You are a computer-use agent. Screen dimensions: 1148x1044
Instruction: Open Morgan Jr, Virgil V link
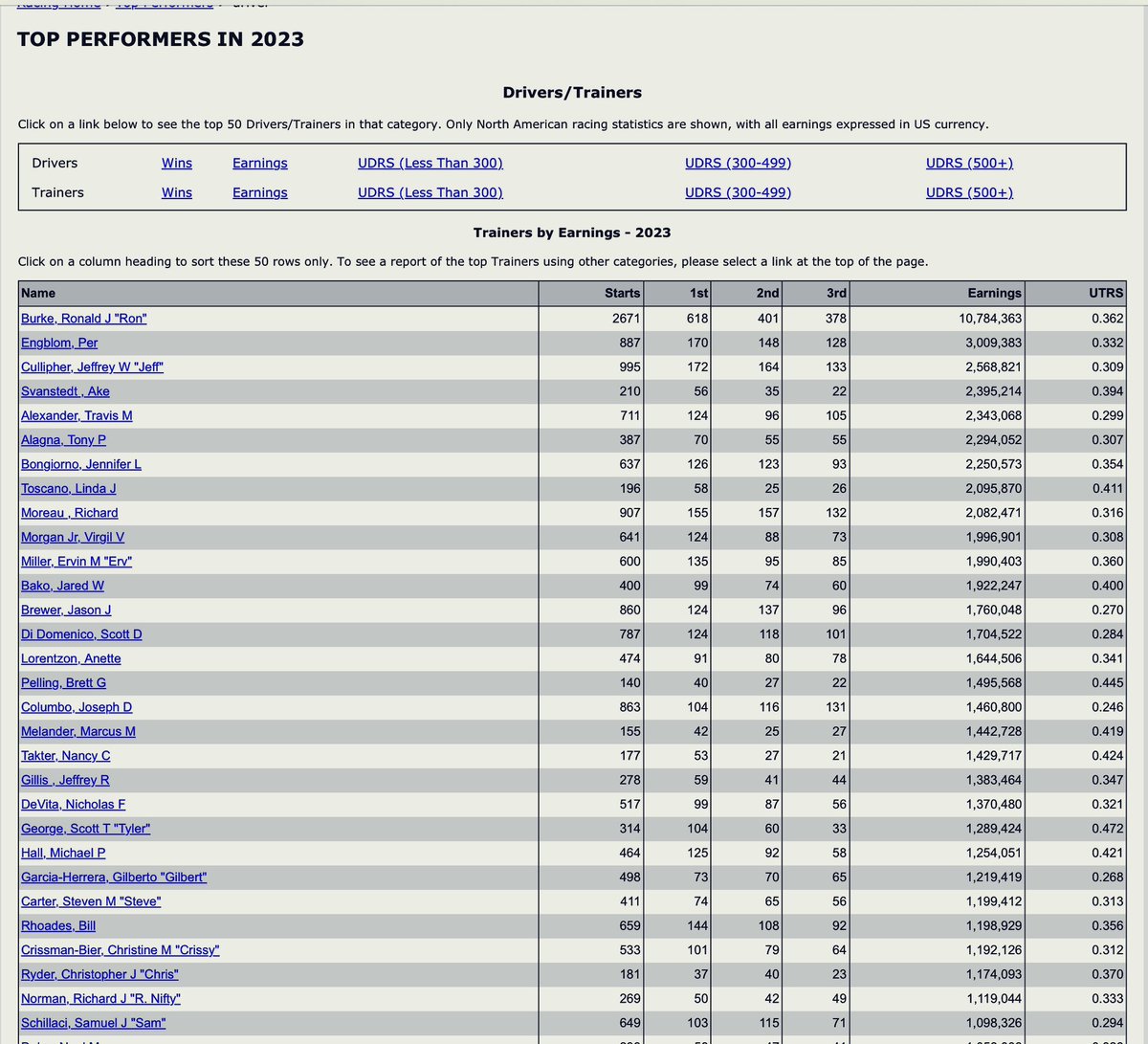point(73,537)
